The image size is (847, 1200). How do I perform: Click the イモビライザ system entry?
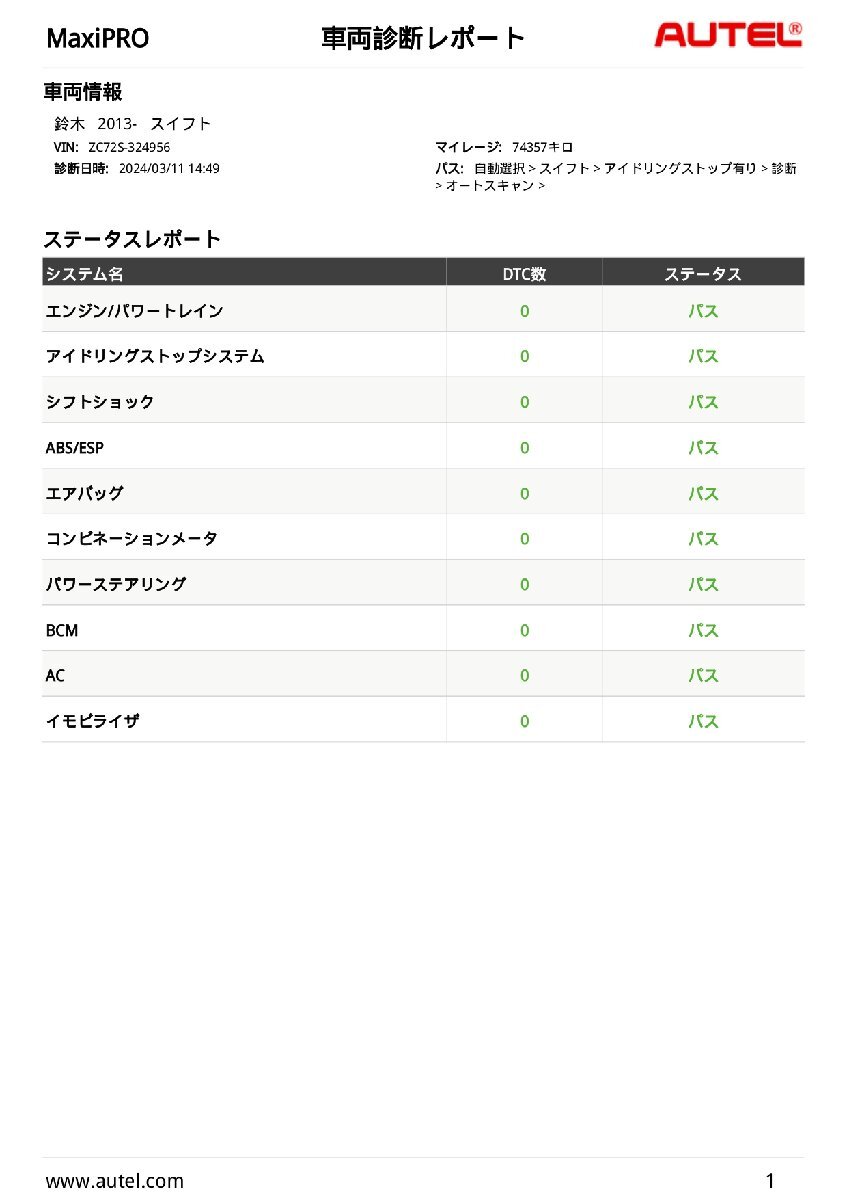click(x=92, y=721)
